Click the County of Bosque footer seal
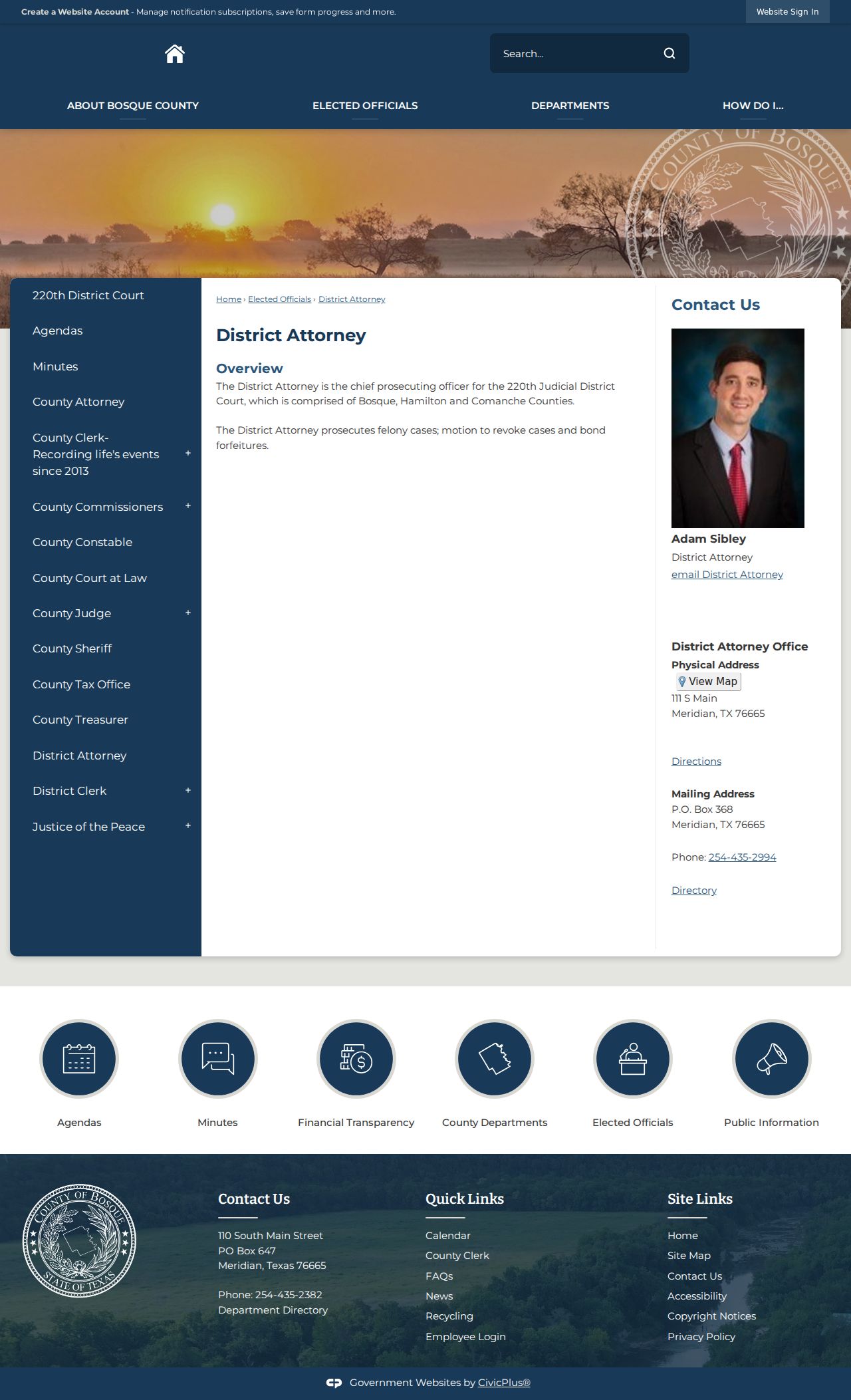 [x=79, y=1240]
